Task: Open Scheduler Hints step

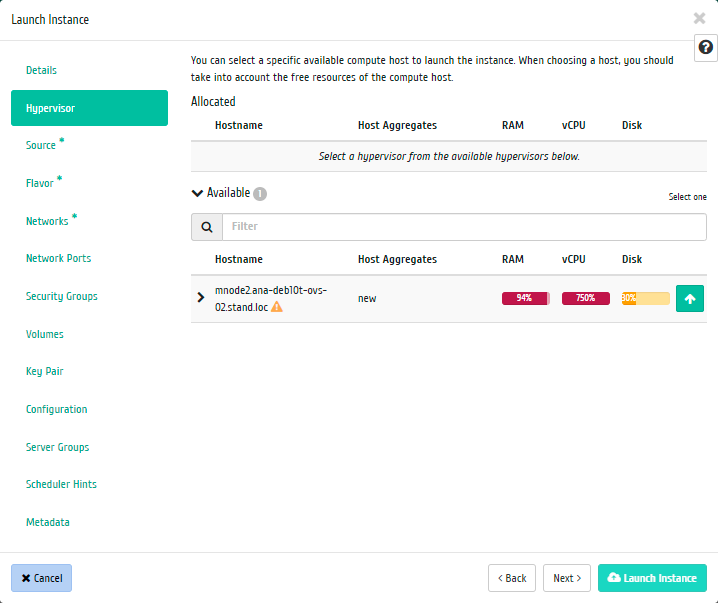Action: [x=61, y=484]
